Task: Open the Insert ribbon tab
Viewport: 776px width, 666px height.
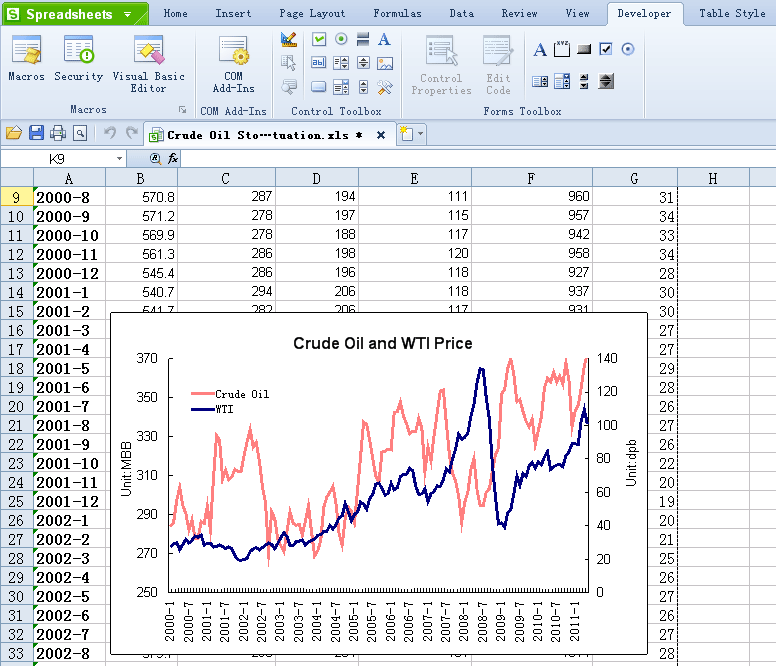Action: coord(233,13)
